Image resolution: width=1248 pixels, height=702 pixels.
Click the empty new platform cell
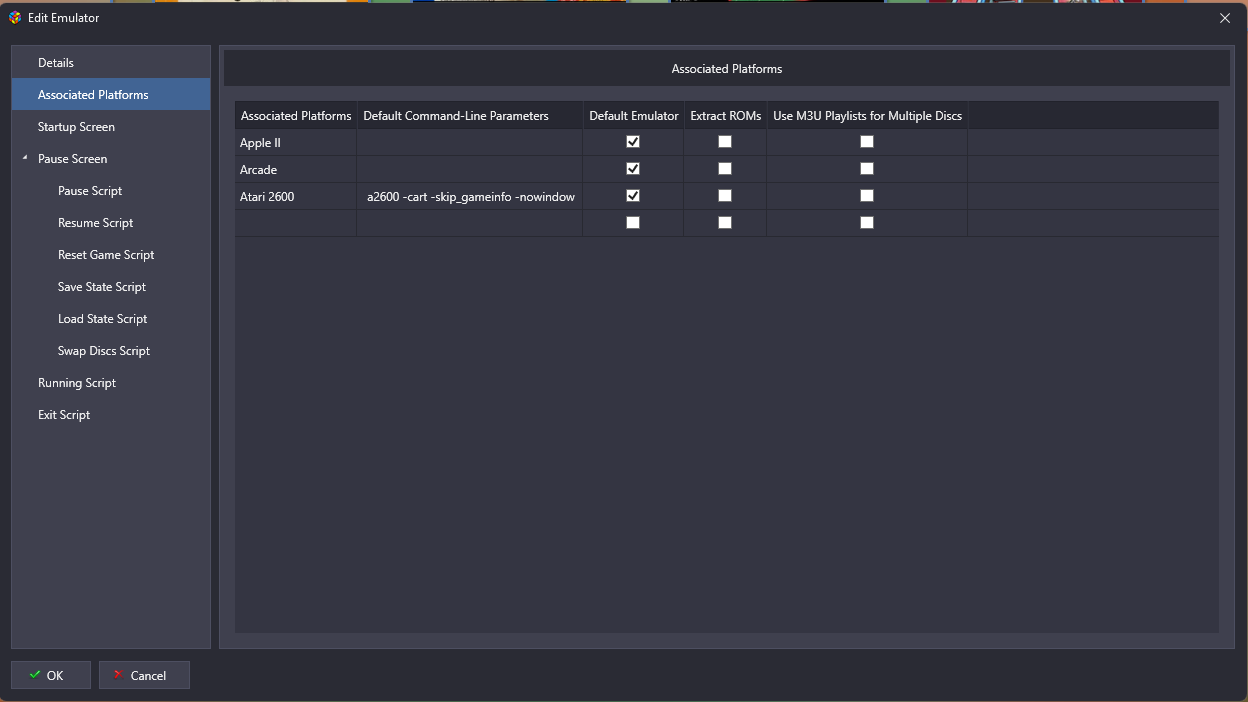click(296, 223)
